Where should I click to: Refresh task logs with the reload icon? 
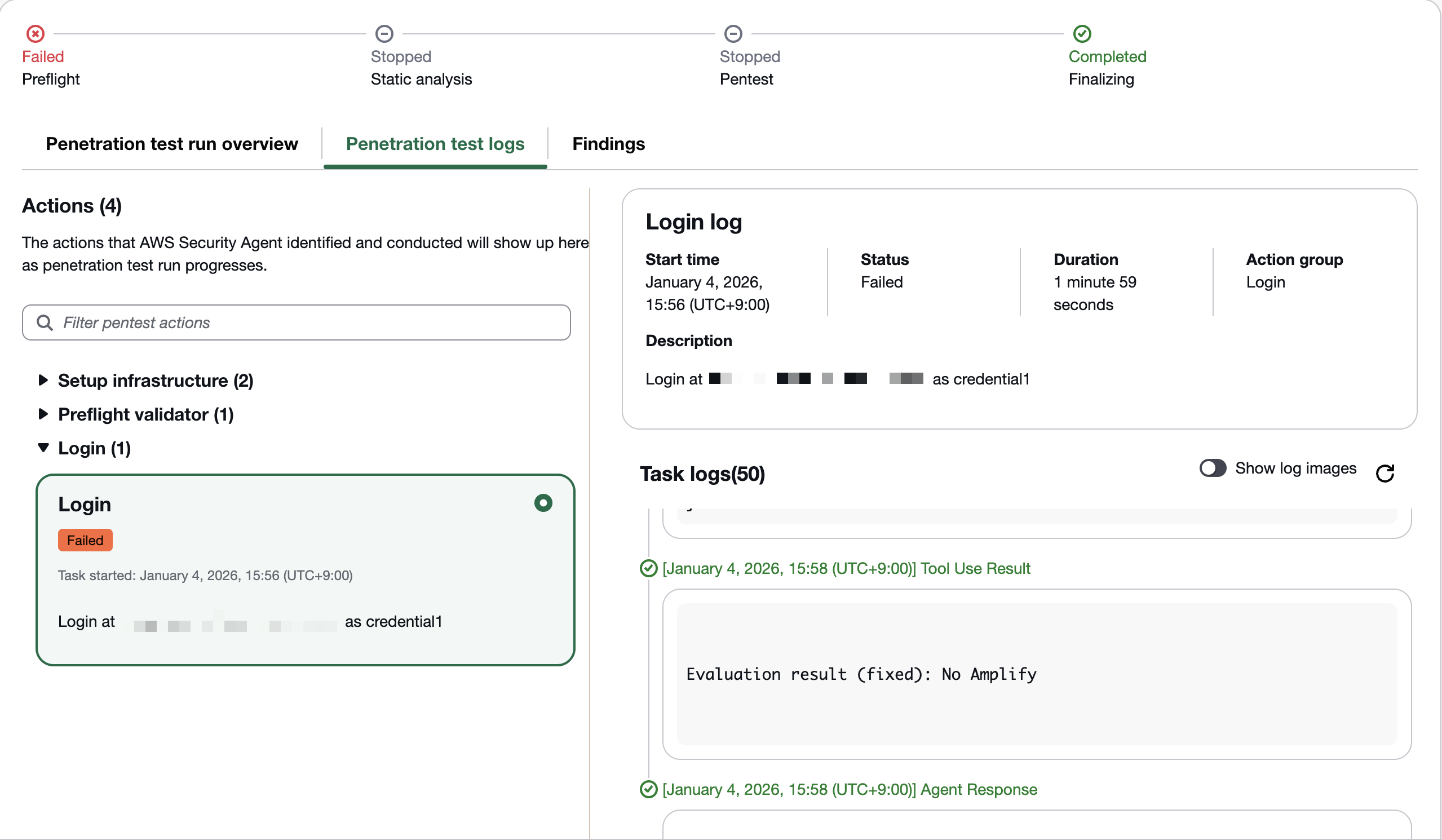tap(1385, 473)
